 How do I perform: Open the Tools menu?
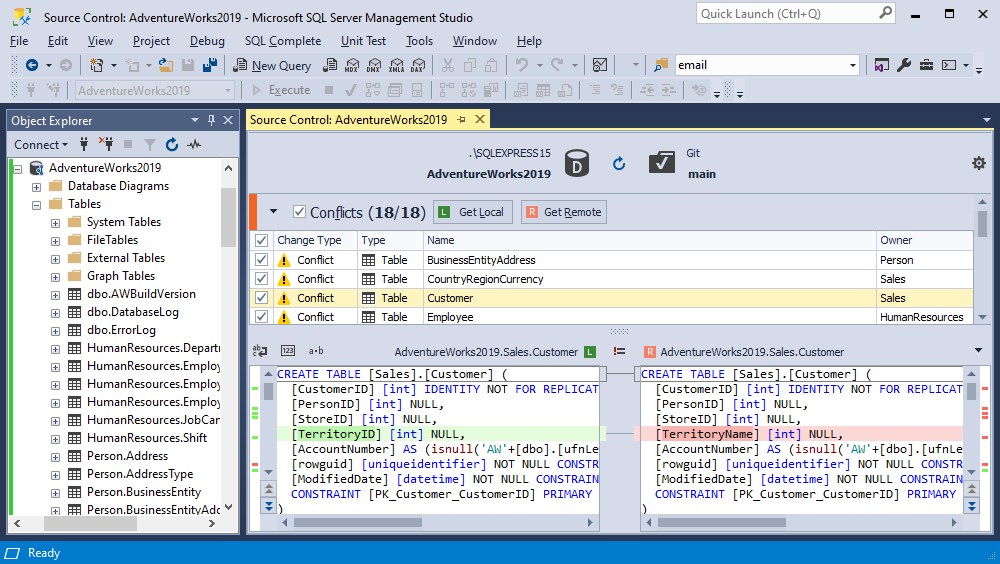[420, 41]
